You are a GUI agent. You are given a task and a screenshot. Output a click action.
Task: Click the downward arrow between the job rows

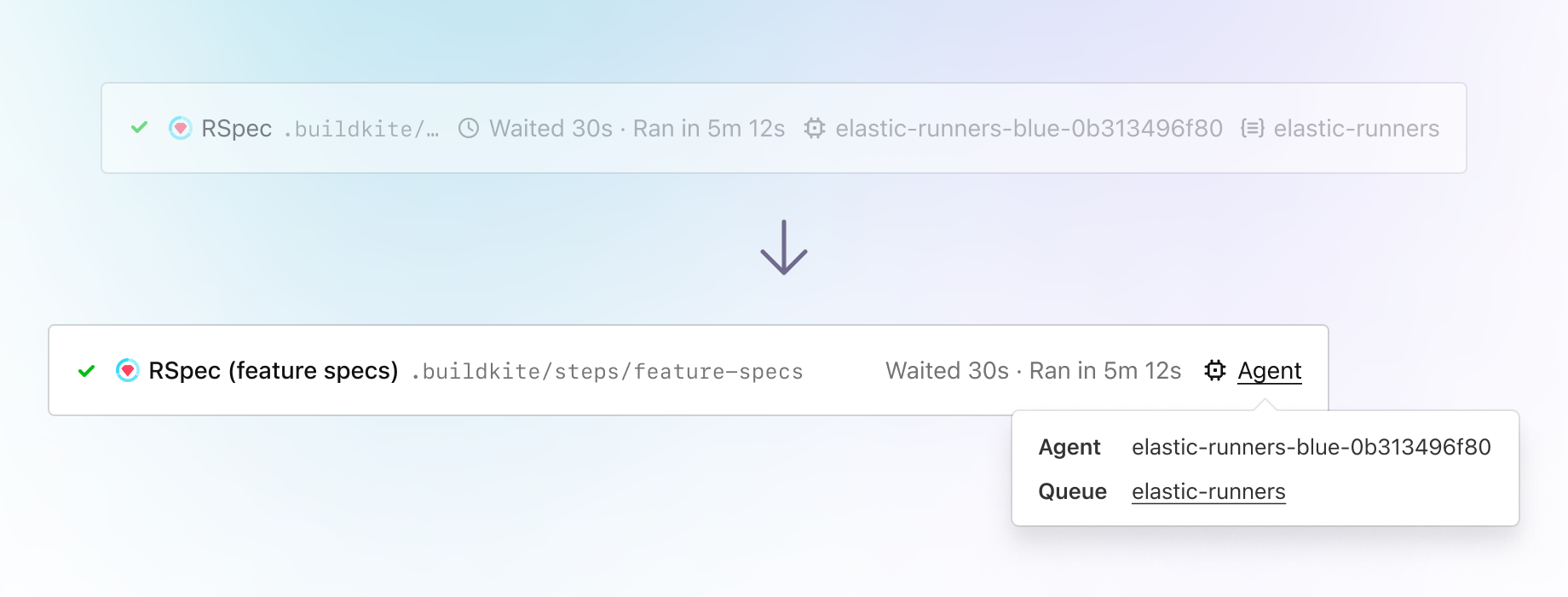point(784,247)
